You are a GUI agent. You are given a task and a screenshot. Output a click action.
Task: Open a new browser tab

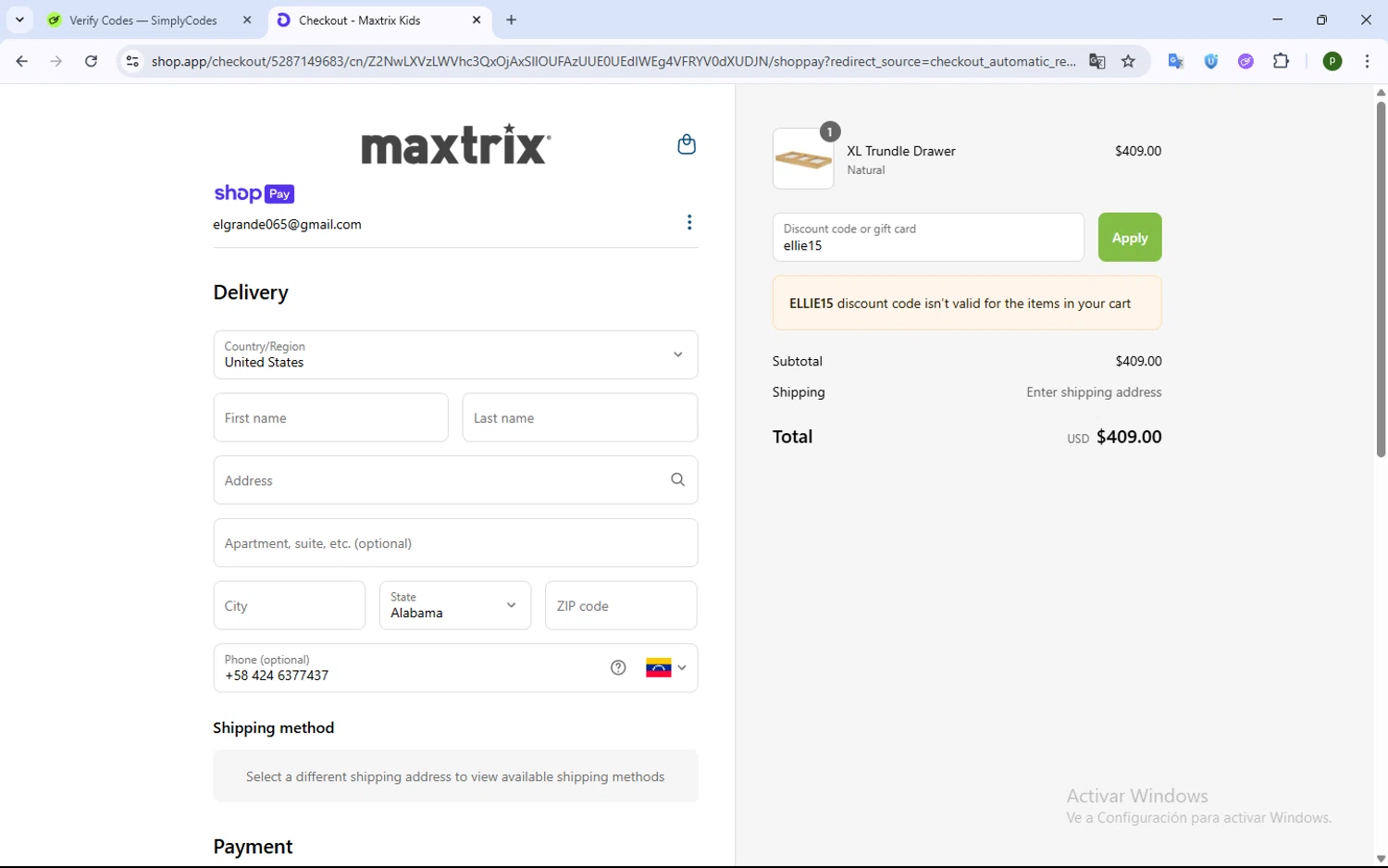tap(512, 19)
